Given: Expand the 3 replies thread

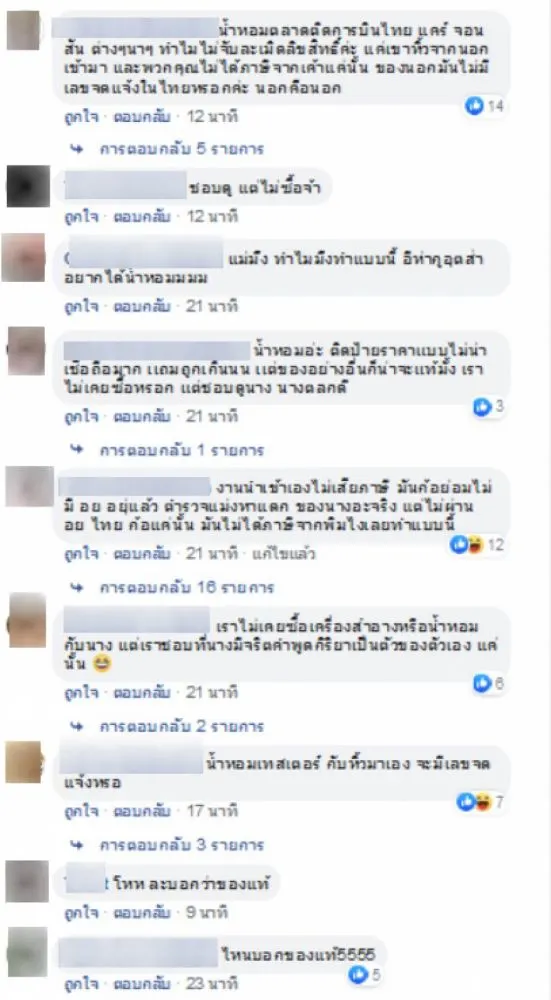Looking at the screenshot, I should pos(182,845).
